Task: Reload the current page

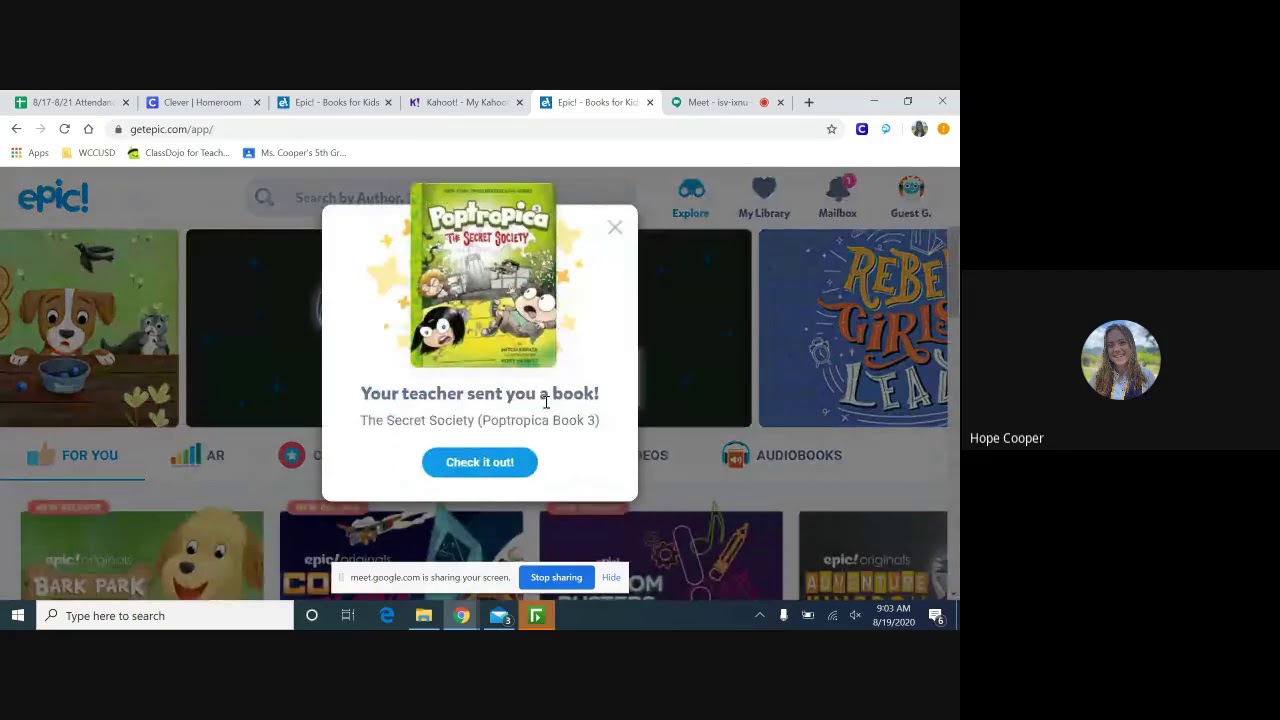Action: pyautogui.click(x=64, y=129)
